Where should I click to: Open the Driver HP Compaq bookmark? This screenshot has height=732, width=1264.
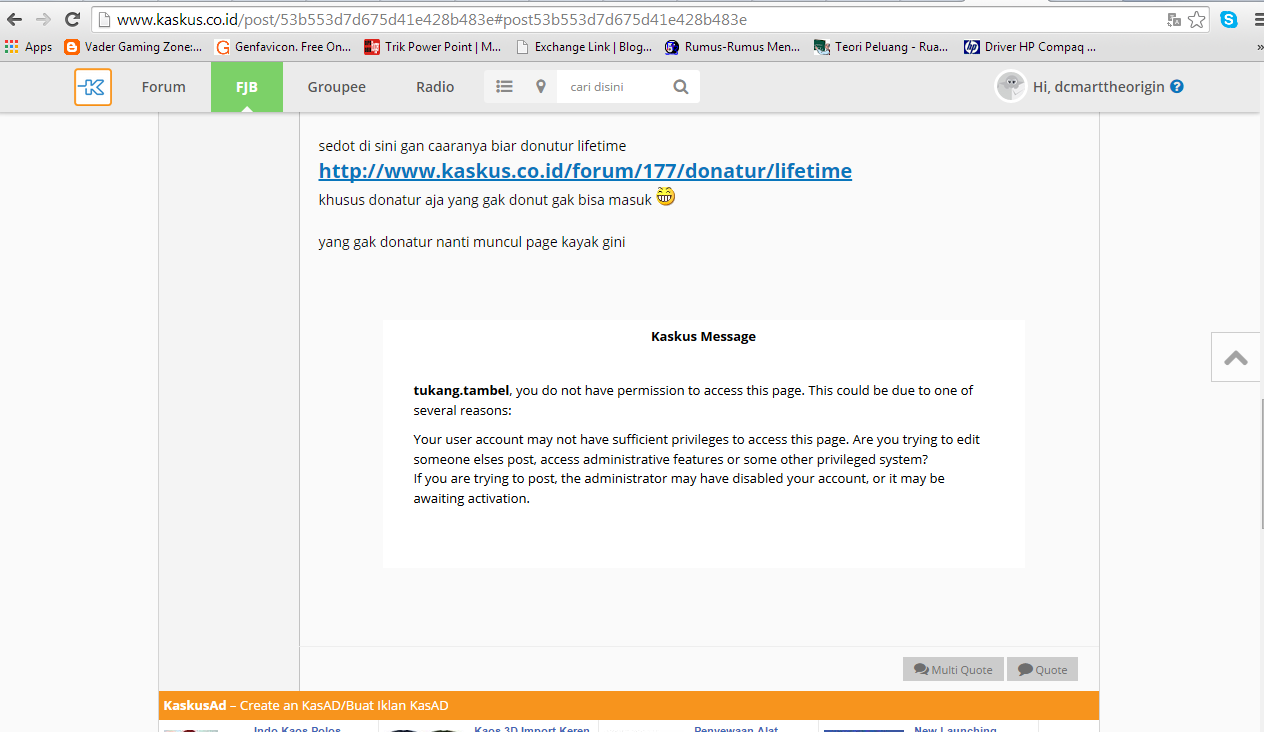(1030, 47)
